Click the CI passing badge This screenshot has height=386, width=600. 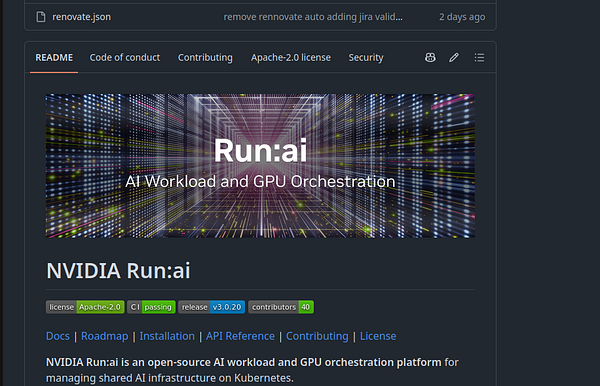pos(151,307)
